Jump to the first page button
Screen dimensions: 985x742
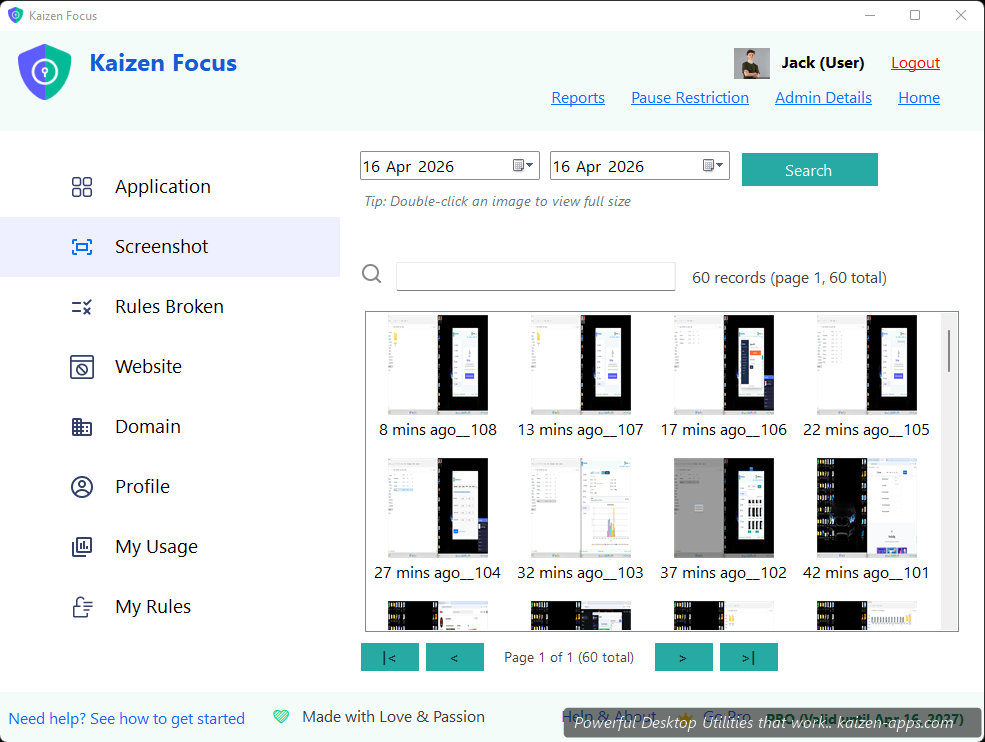(x=389, y=657)
